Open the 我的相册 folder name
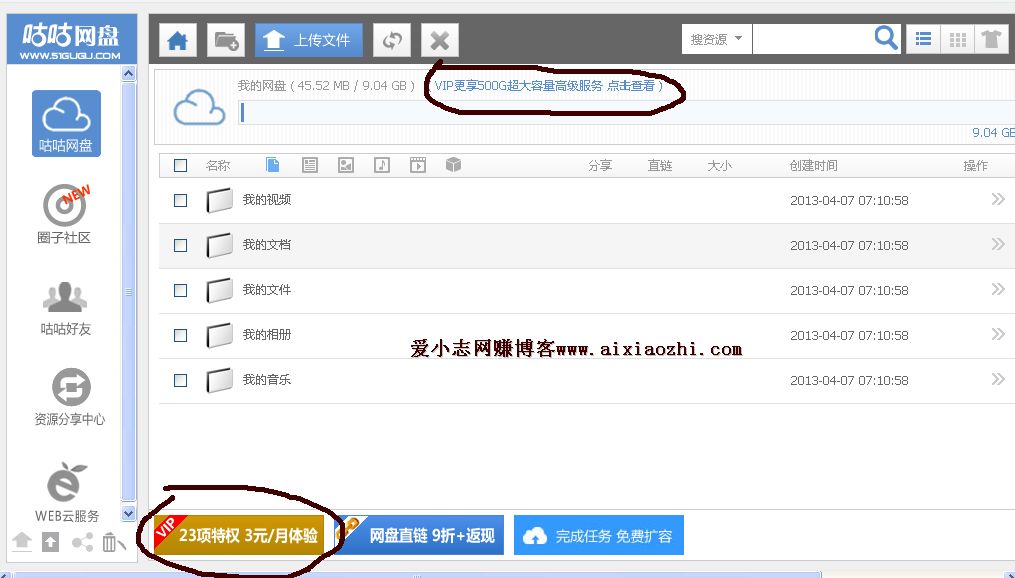 [267, 335]
